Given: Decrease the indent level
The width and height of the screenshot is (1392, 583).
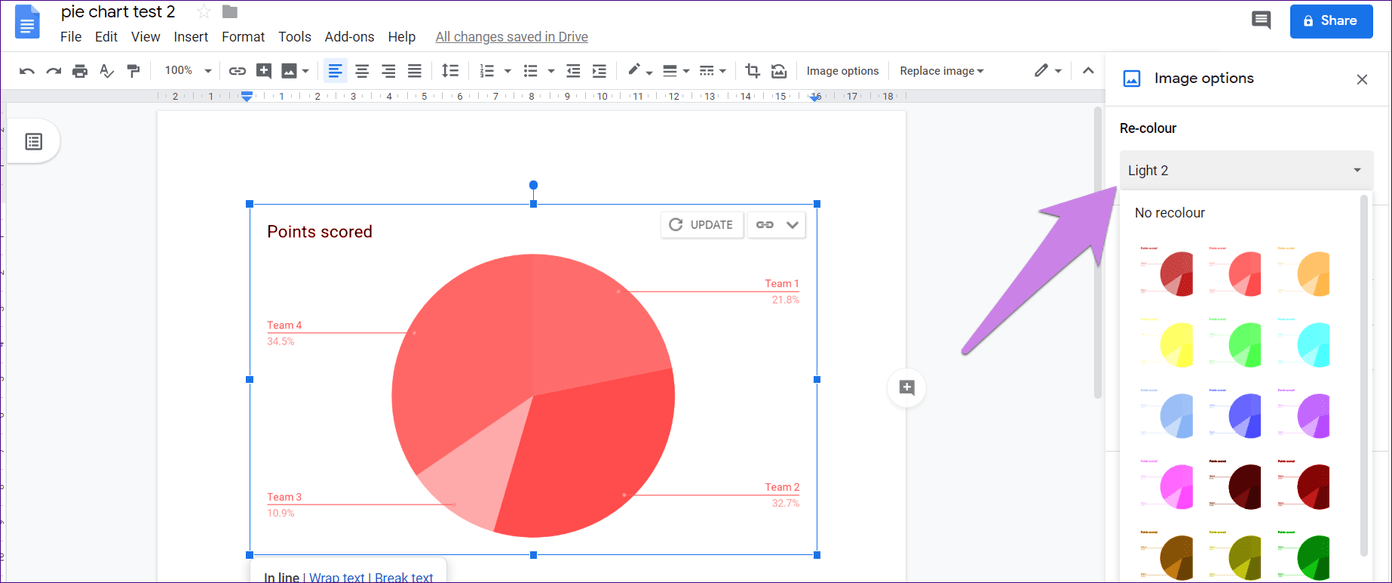Looking at the screenshot, I should tap(573, 71).
